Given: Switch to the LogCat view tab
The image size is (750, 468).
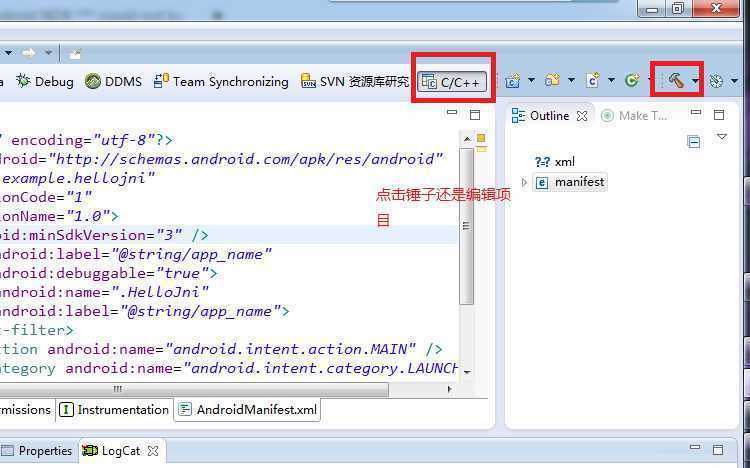Looking at the screenshot, I should [112, 451].
